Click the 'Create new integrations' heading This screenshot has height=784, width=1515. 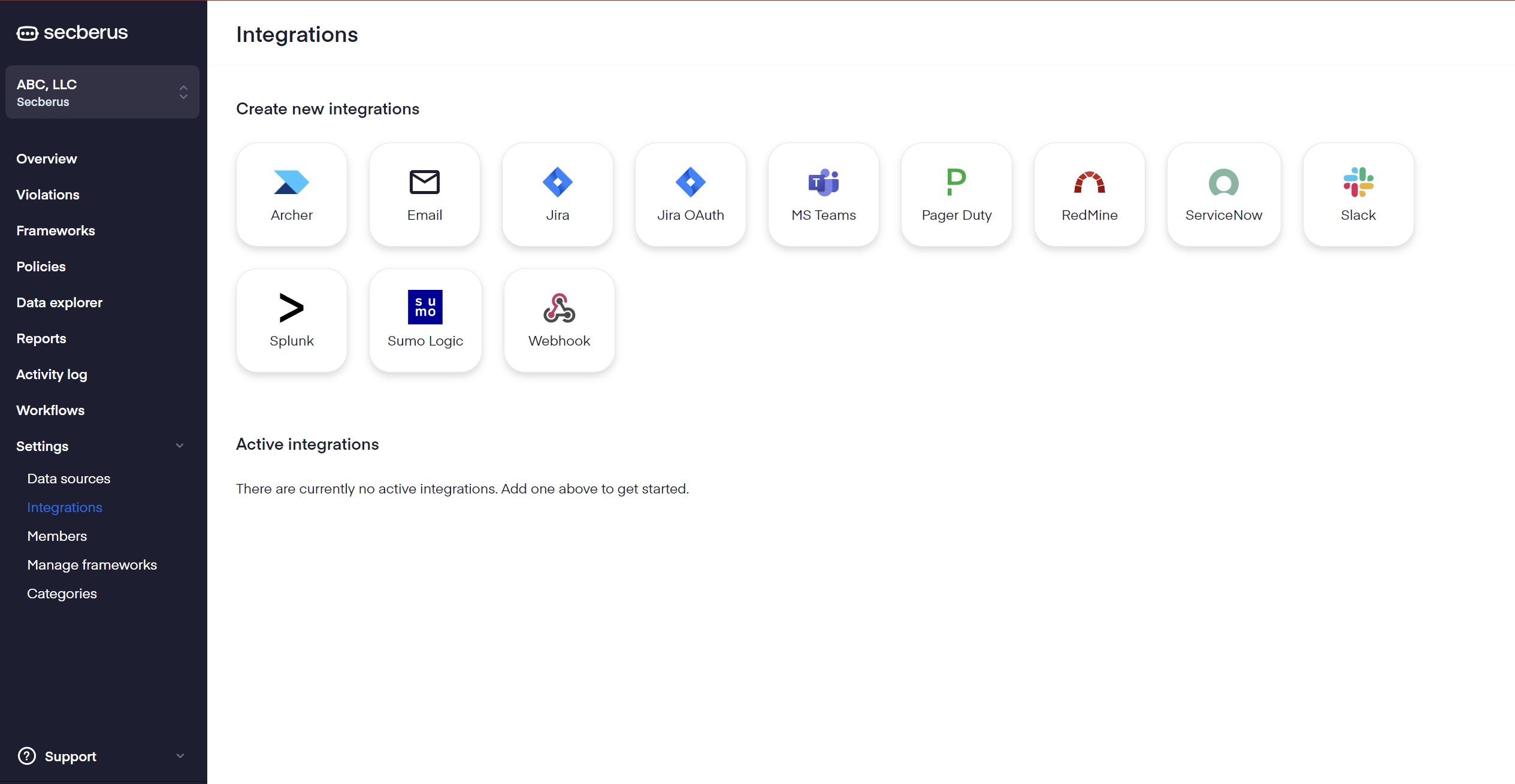[x=328, y=109]
